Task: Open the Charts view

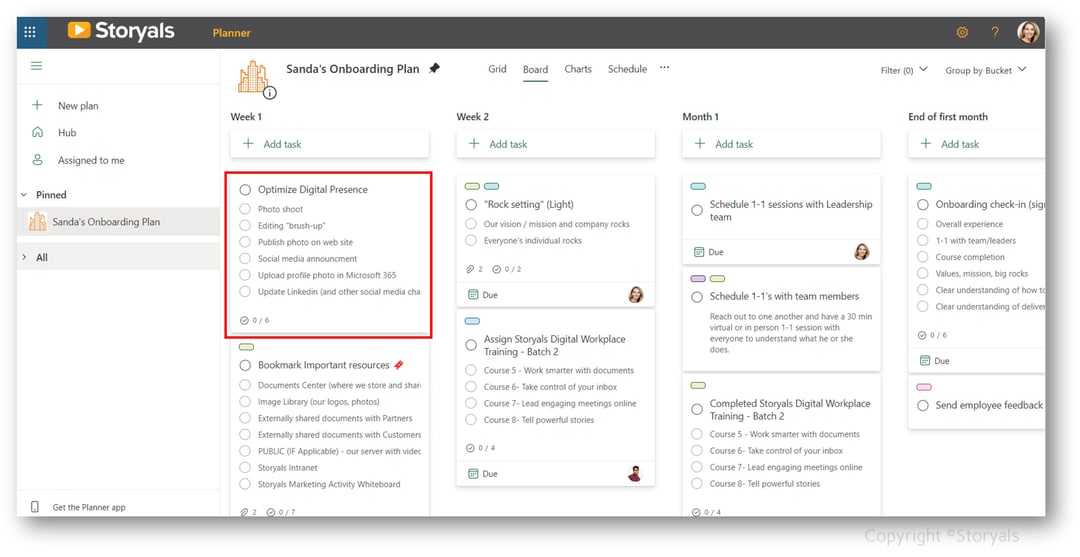Action: pyautogui.click(x=578, y=69)
